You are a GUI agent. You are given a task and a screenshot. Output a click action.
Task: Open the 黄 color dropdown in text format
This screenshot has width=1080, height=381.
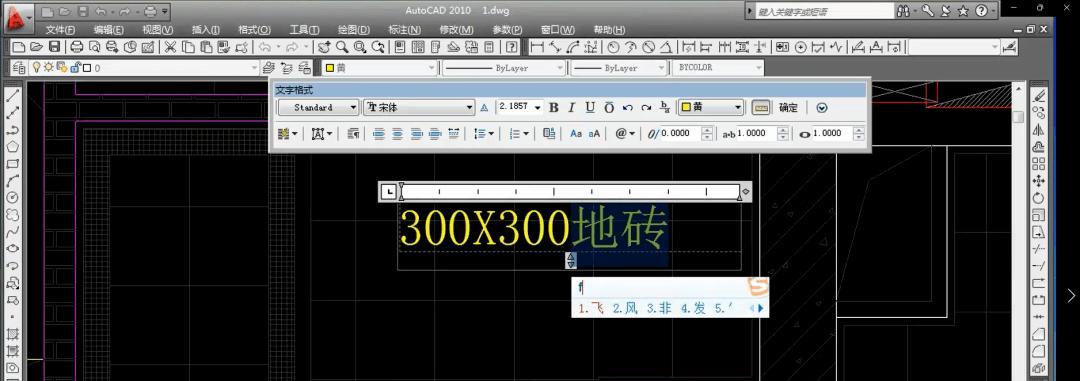711,107
